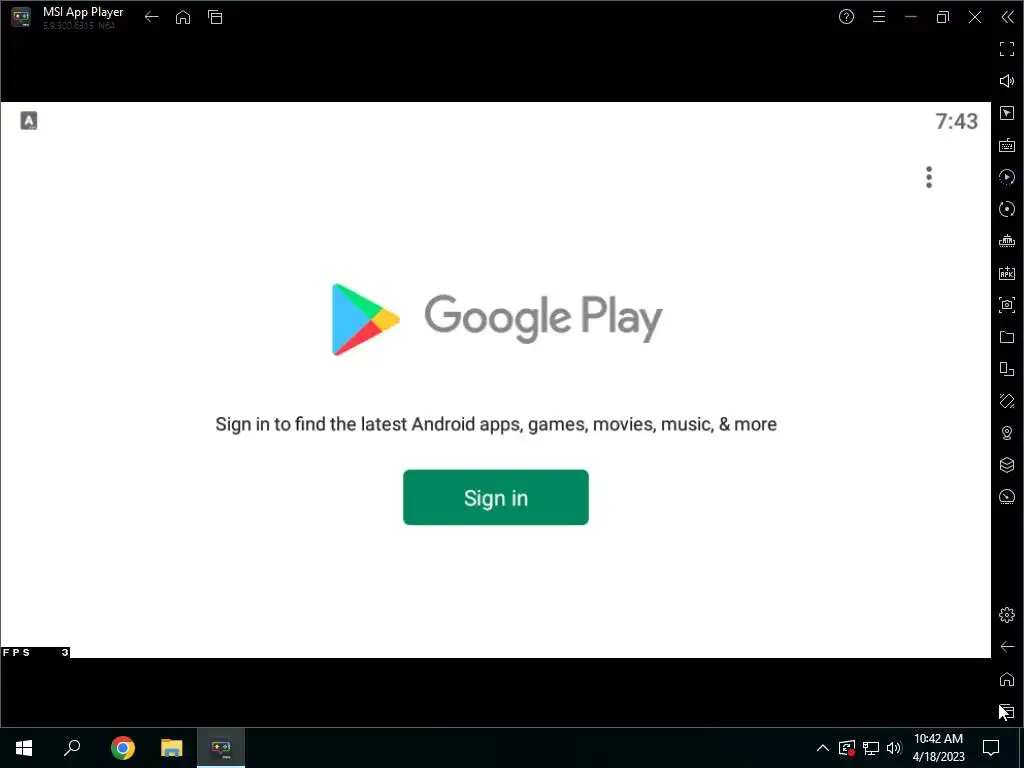Open game controls keyboard icon
This screenshot has width=1024, height=768.
pos(1006,145)
